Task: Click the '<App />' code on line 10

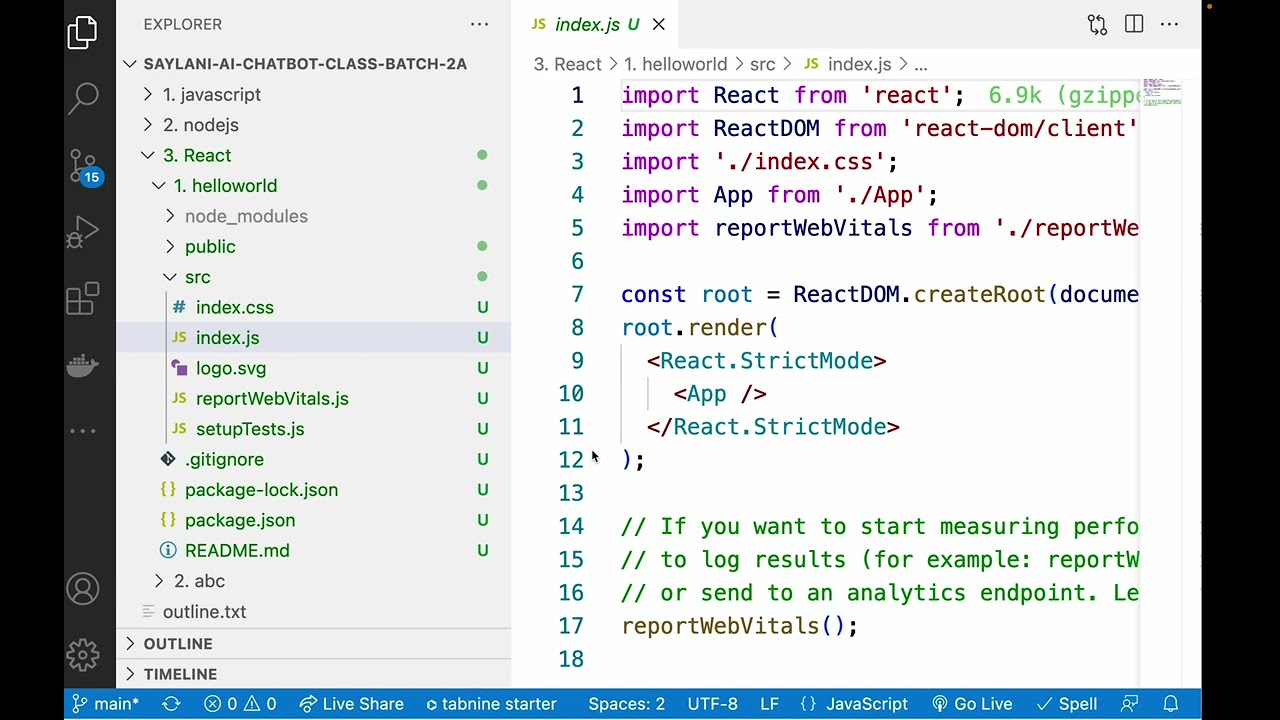Action: 720,394
